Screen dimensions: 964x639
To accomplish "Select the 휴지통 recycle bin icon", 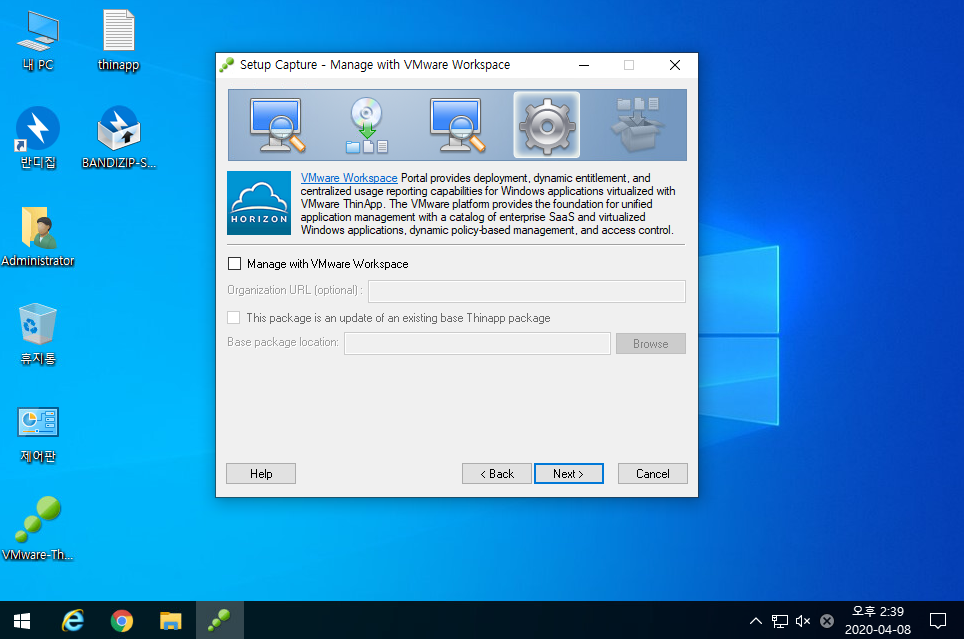I will 38,334.
